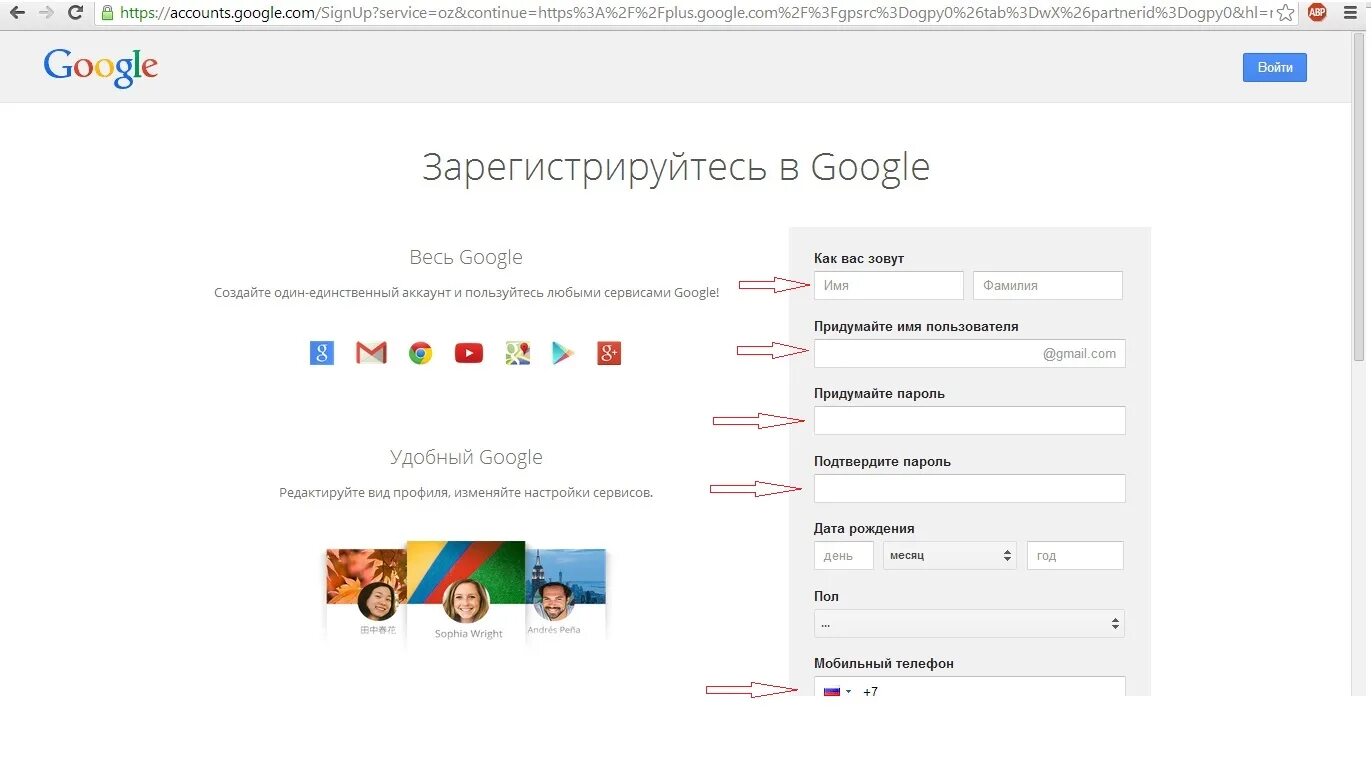Click Andrés Peña profile card
The image size is (1372, 768).
[x=566, y=593]
